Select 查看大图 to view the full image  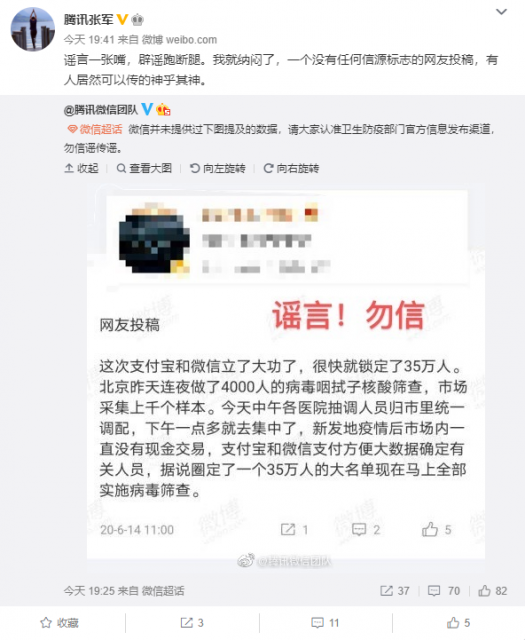144,168
